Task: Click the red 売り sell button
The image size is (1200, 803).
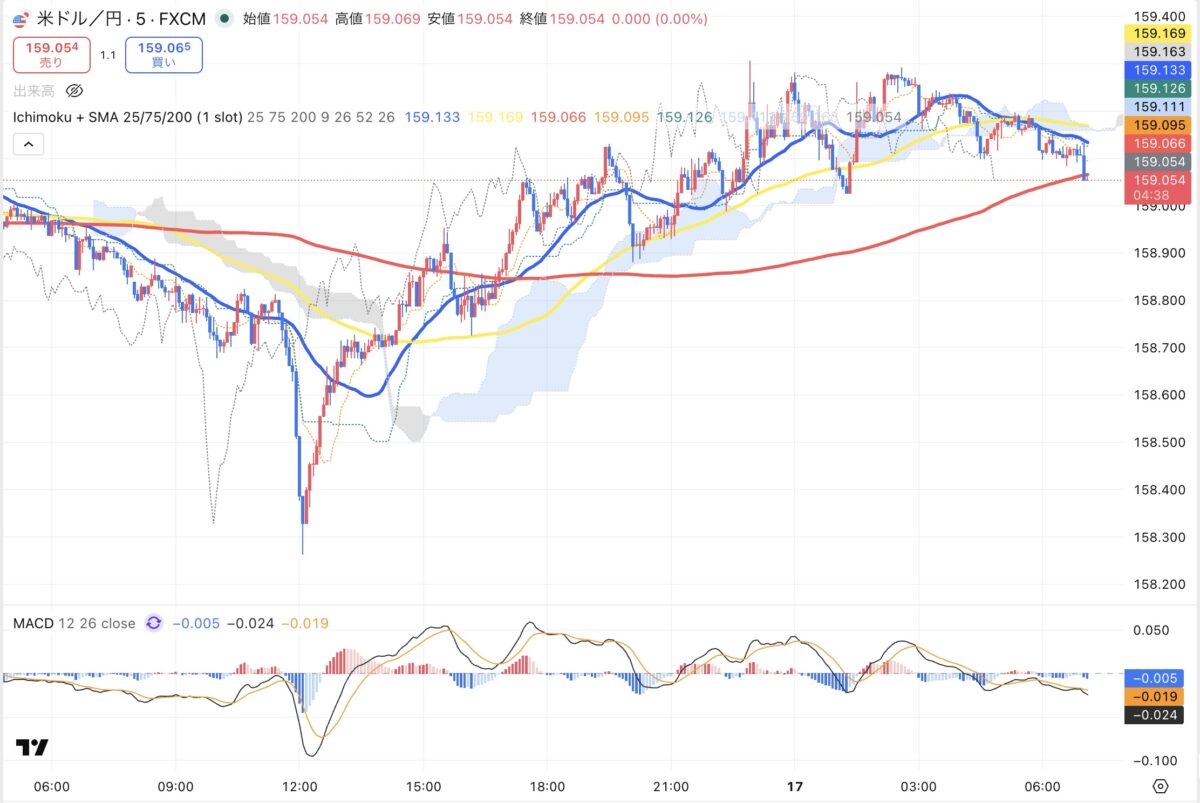Action: point(51,54)
